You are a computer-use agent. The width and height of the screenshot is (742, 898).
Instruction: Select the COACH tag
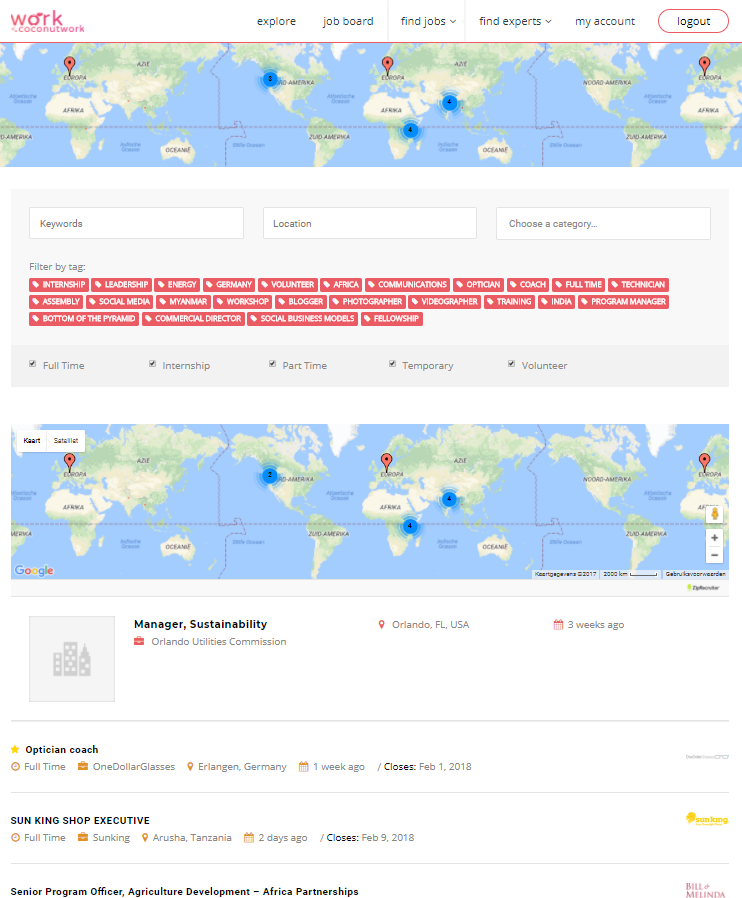(x=528, y=285)
